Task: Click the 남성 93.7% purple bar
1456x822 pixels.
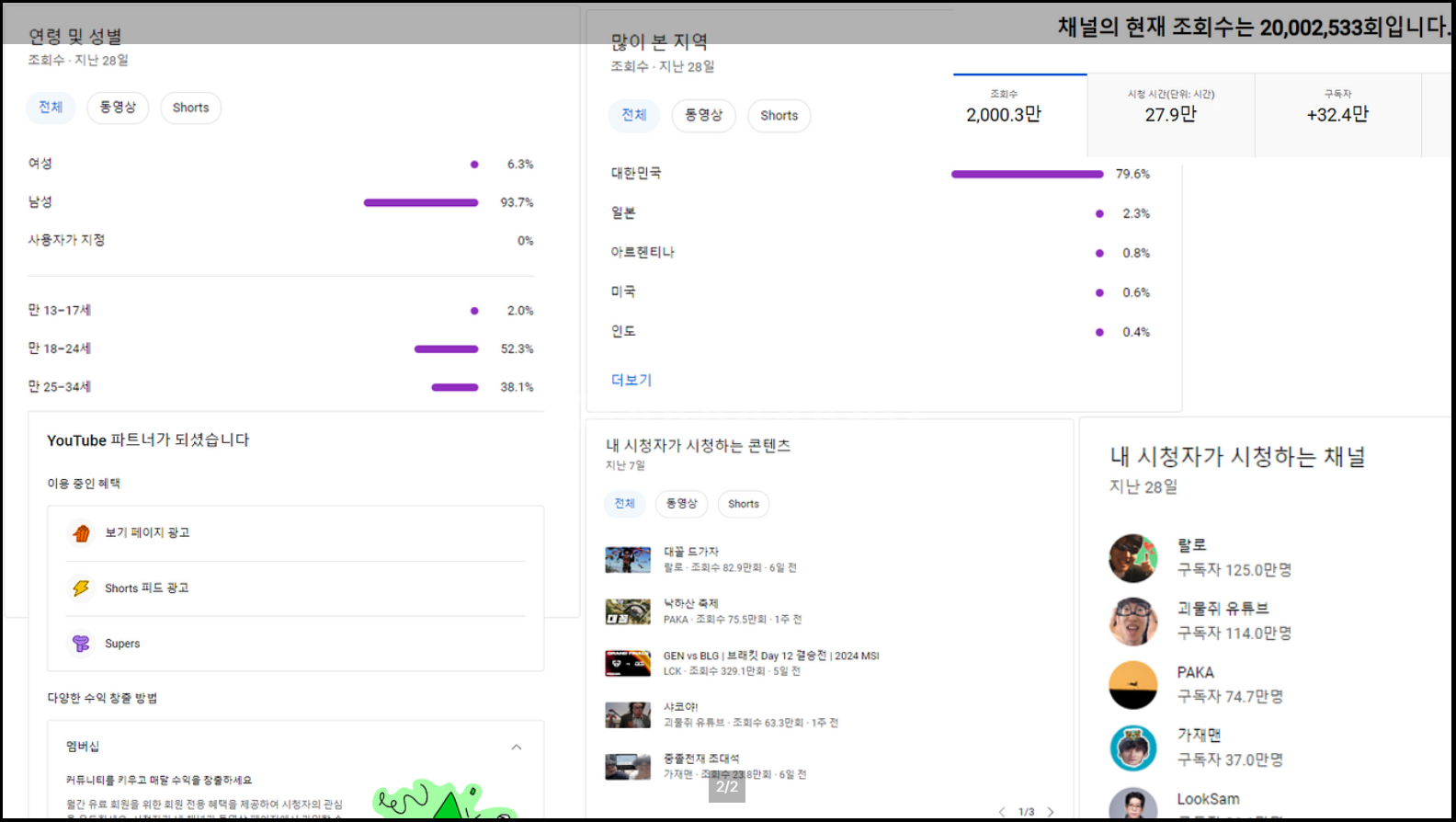Action: [x=421, y=202]
